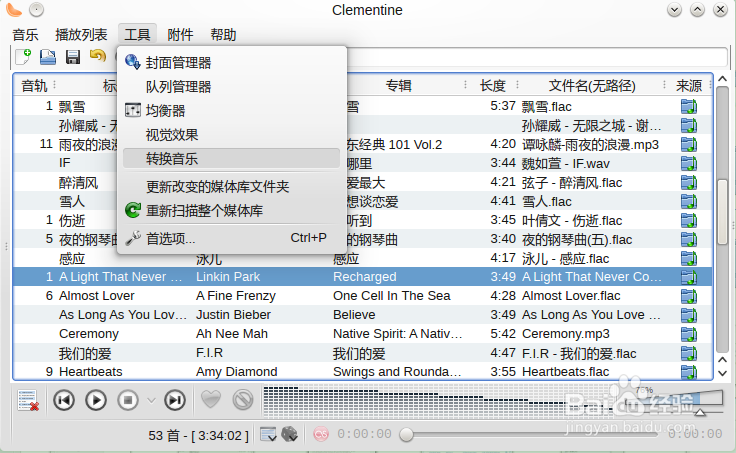Adjust the volume slider at 75%

pos(699,412)
